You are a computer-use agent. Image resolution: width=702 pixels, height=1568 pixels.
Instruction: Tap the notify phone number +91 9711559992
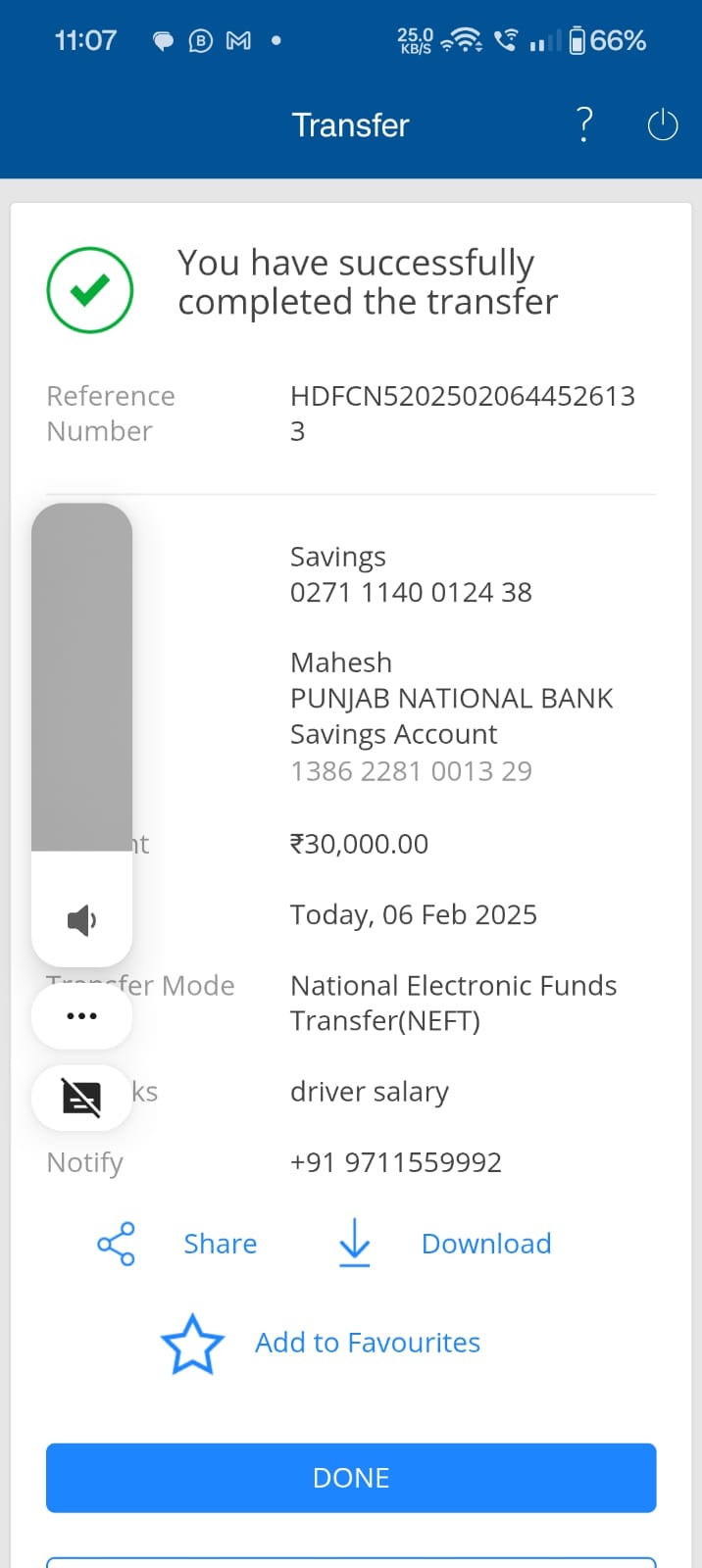(395, 1162)
